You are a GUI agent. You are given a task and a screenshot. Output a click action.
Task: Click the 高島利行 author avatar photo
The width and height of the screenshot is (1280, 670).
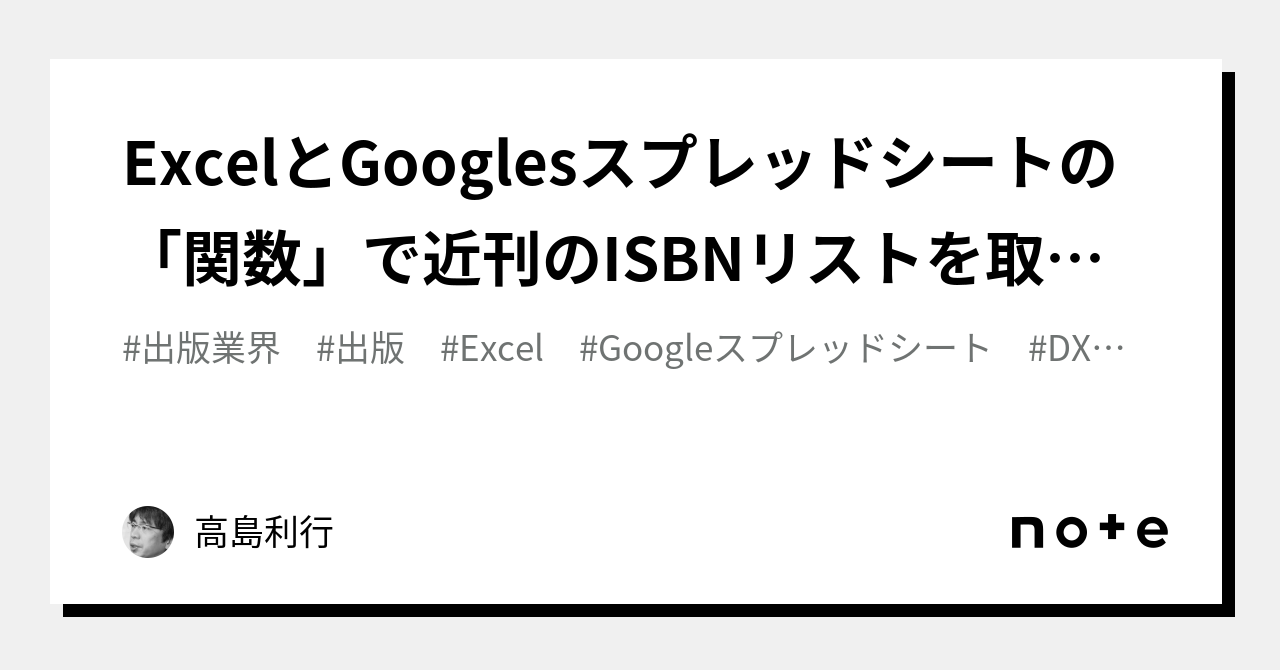point(148,532)
